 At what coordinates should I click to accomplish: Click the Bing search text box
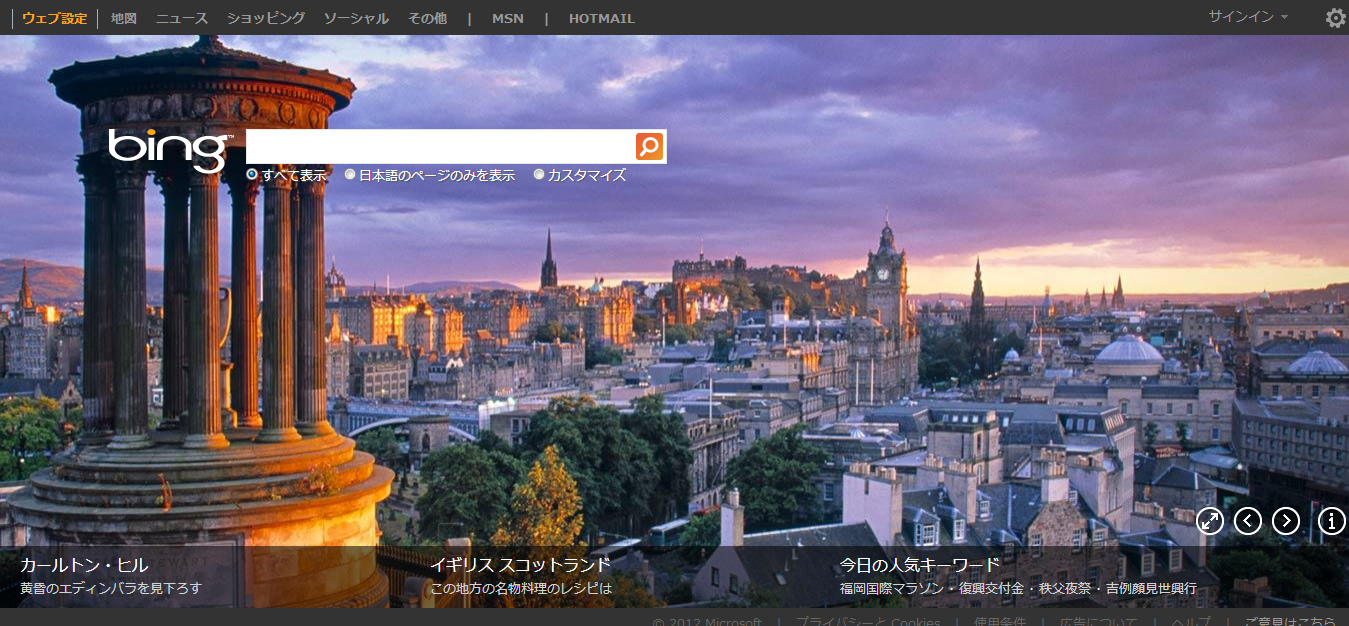pyautogui.click(x=440, y=147)
